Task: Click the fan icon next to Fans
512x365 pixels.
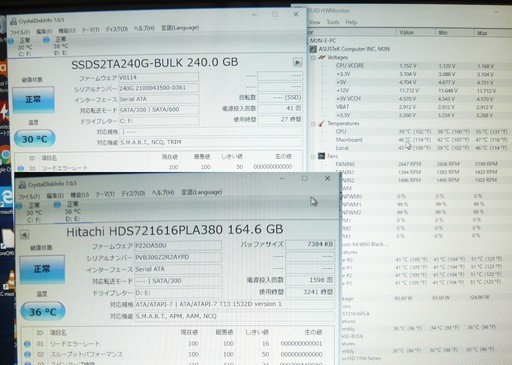Action: (321, 156)
